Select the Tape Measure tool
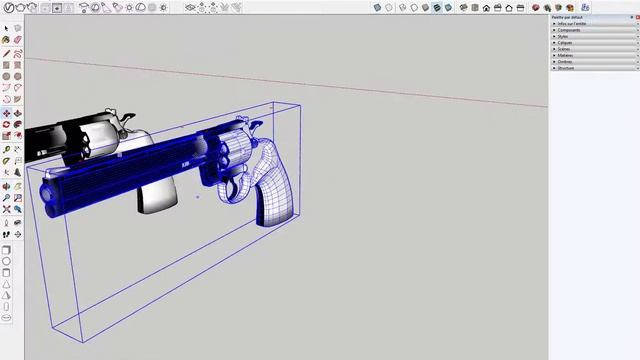 click(x=6, y=150)
